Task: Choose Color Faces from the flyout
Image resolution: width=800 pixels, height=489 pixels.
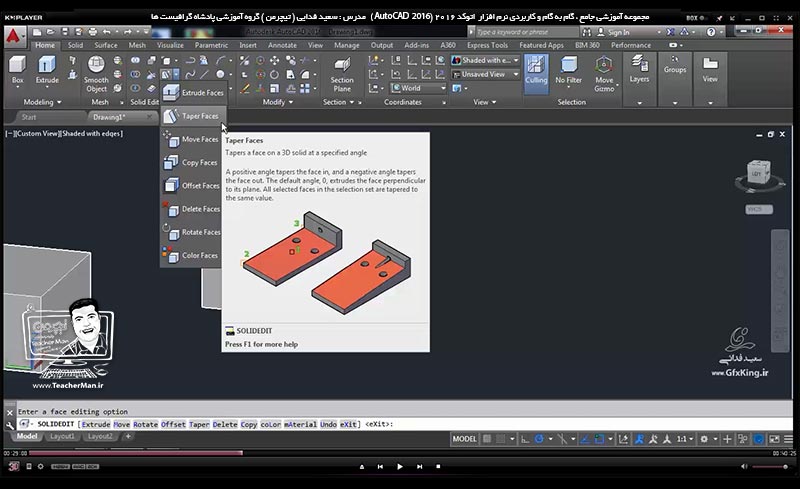Action: pos(191,255)
